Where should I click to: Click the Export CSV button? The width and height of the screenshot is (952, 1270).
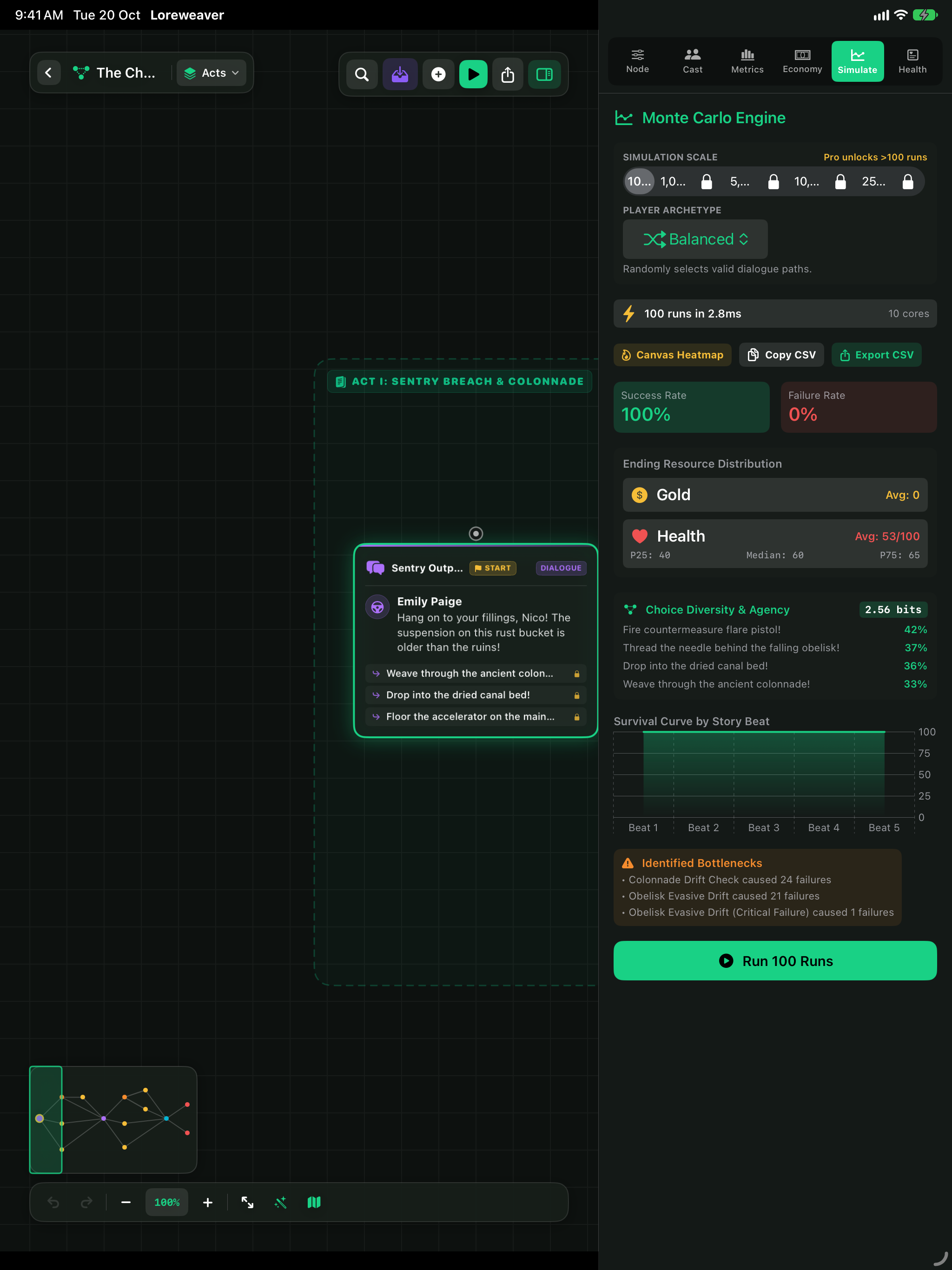pos(876,355)
